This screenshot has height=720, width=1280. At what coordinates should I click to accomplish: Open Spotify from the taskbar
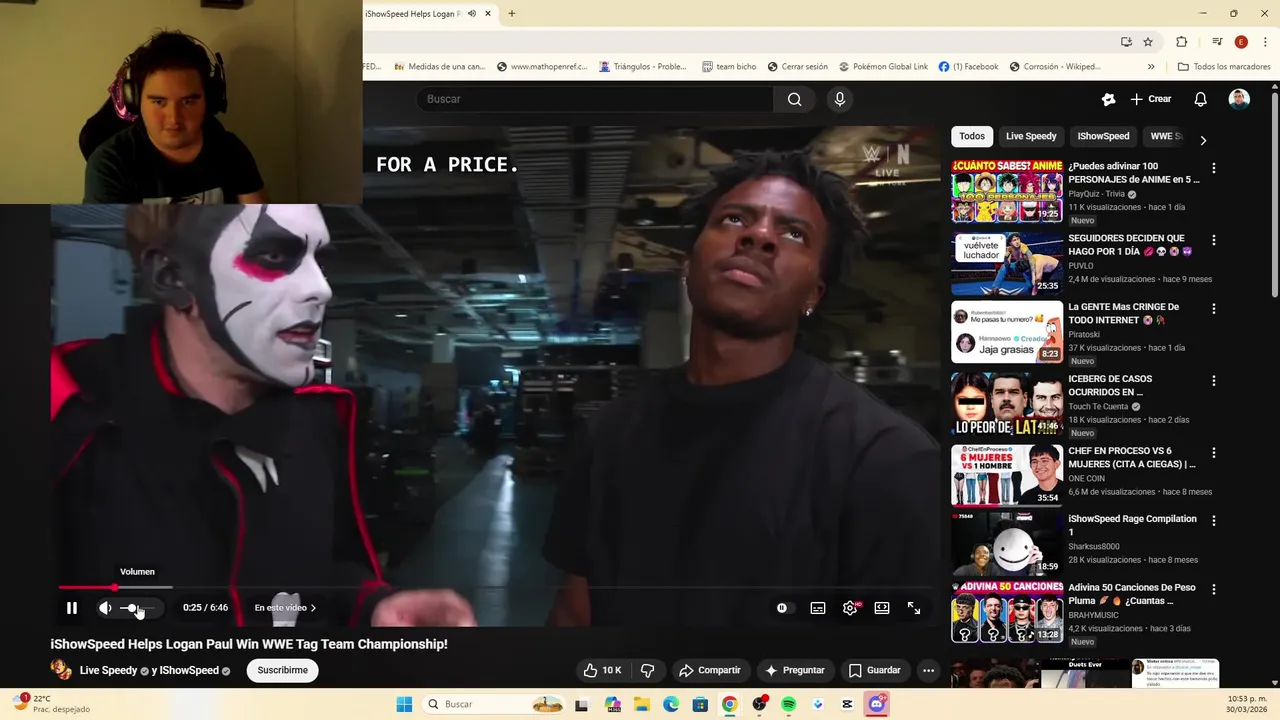click(788, 704)
